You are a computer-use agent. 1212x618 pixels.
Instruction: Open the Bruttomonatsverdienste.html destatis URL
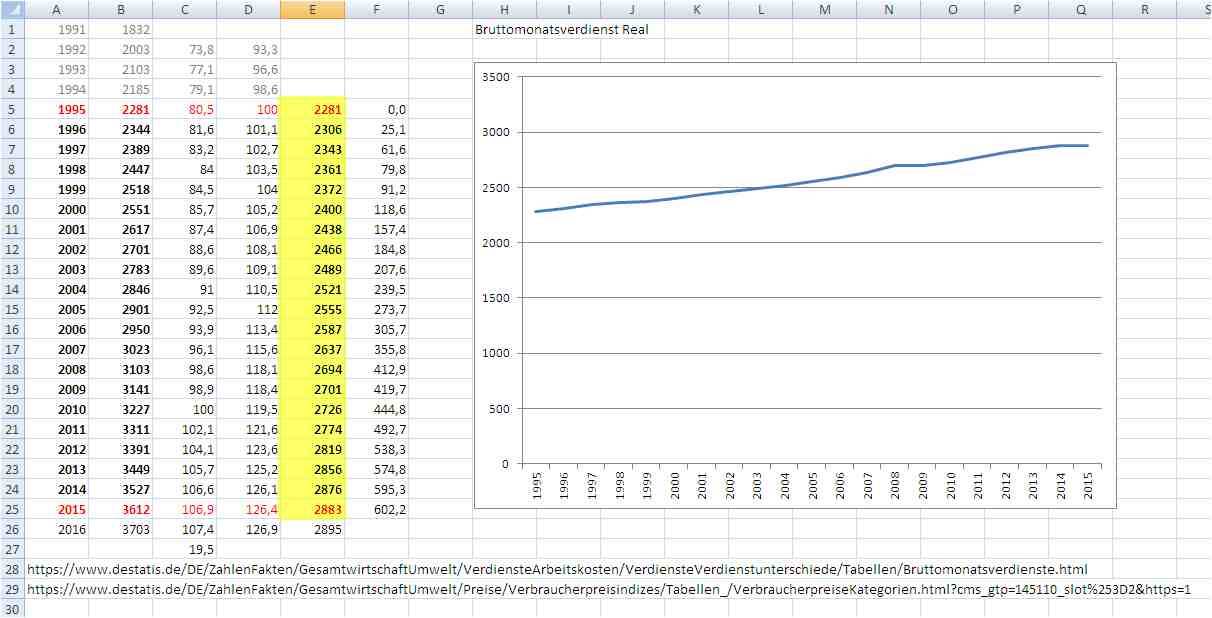pos(556,569)
